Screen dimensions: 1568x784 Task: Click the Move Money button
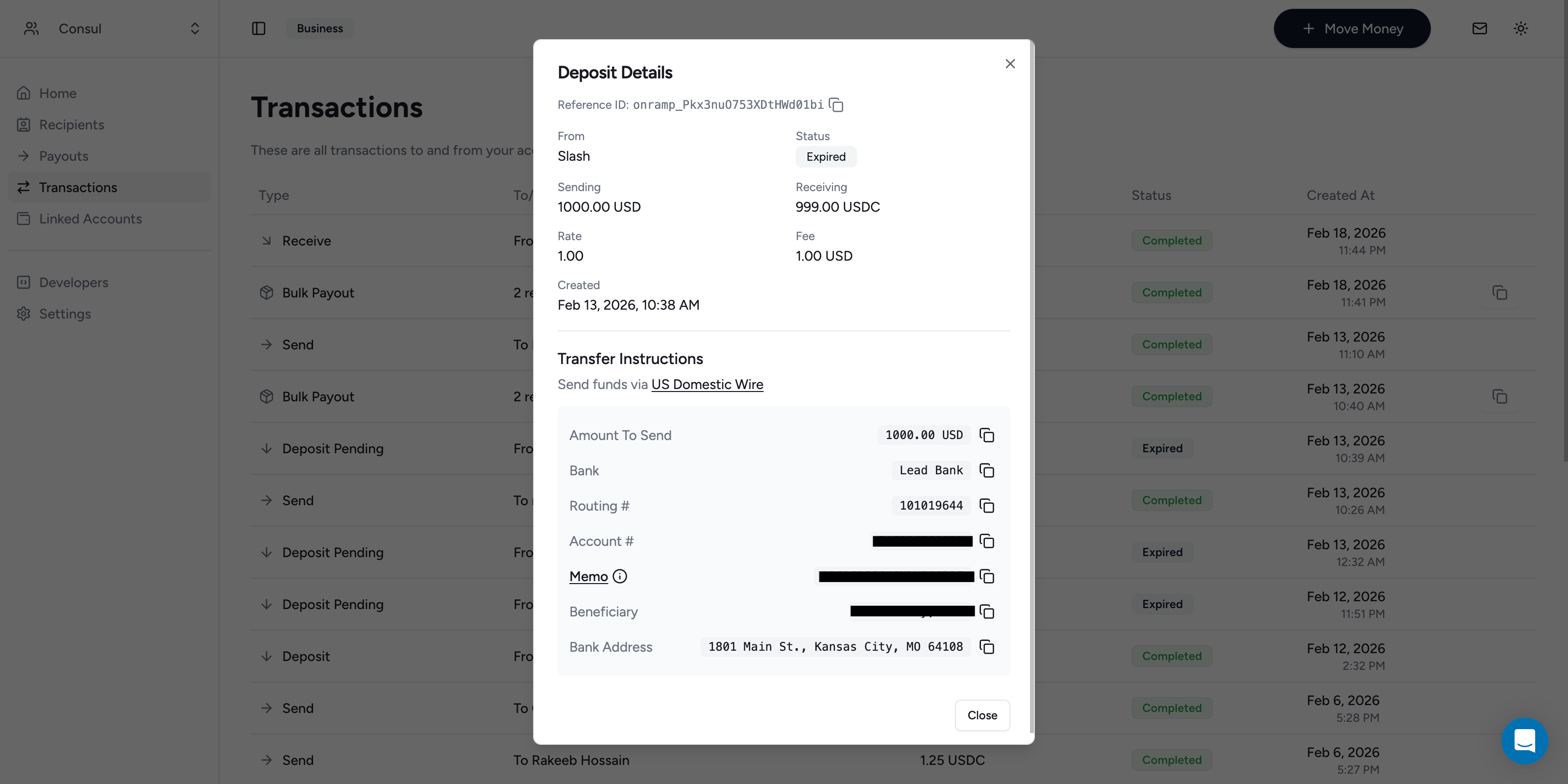click(1352, 28)
